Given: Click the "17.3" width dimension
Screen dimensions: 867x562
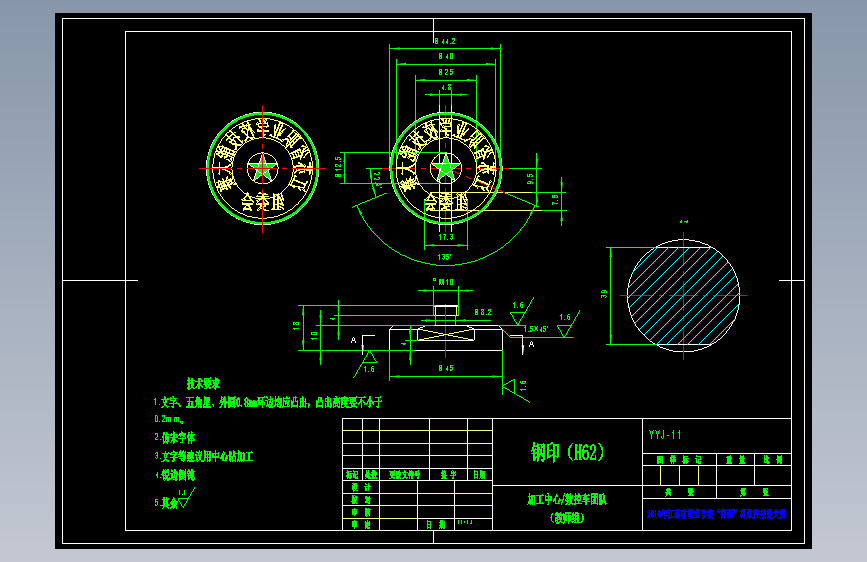Looking at the screenshot, I should click(446, 237).
